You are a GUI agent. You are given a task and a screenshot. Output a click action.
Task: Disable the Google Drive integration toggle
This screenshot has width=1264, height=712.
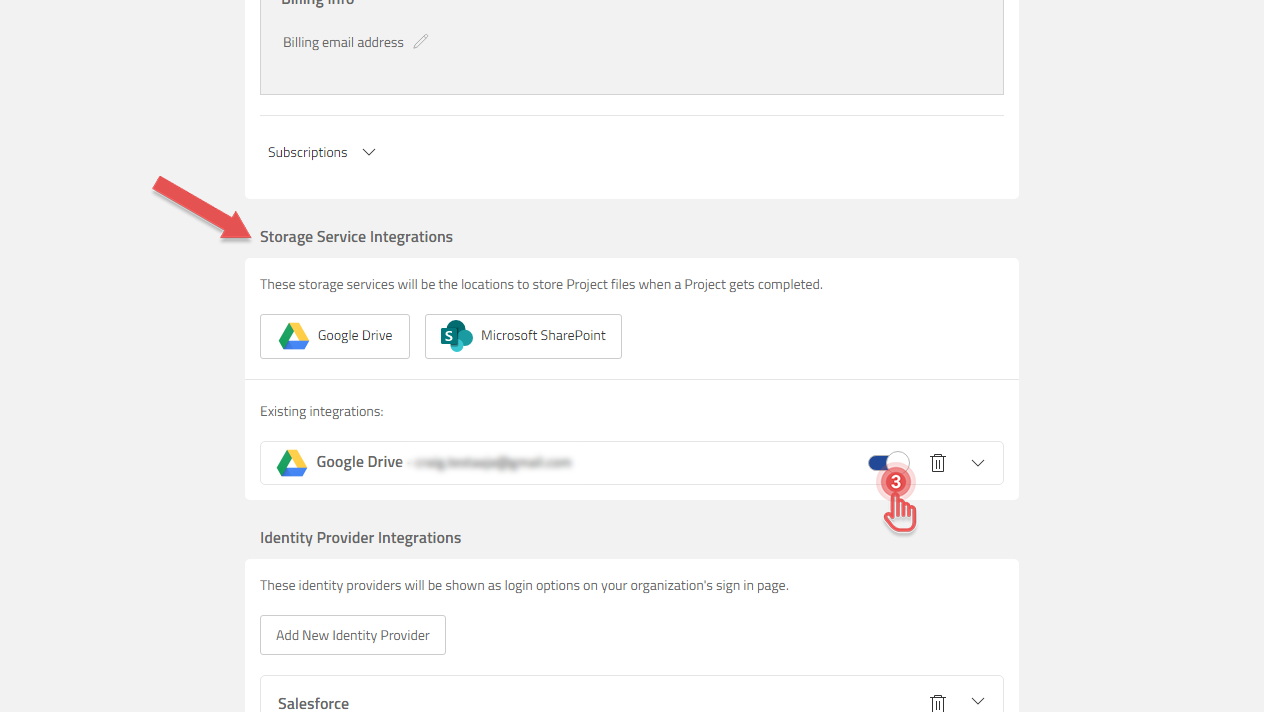pos(888,462)
